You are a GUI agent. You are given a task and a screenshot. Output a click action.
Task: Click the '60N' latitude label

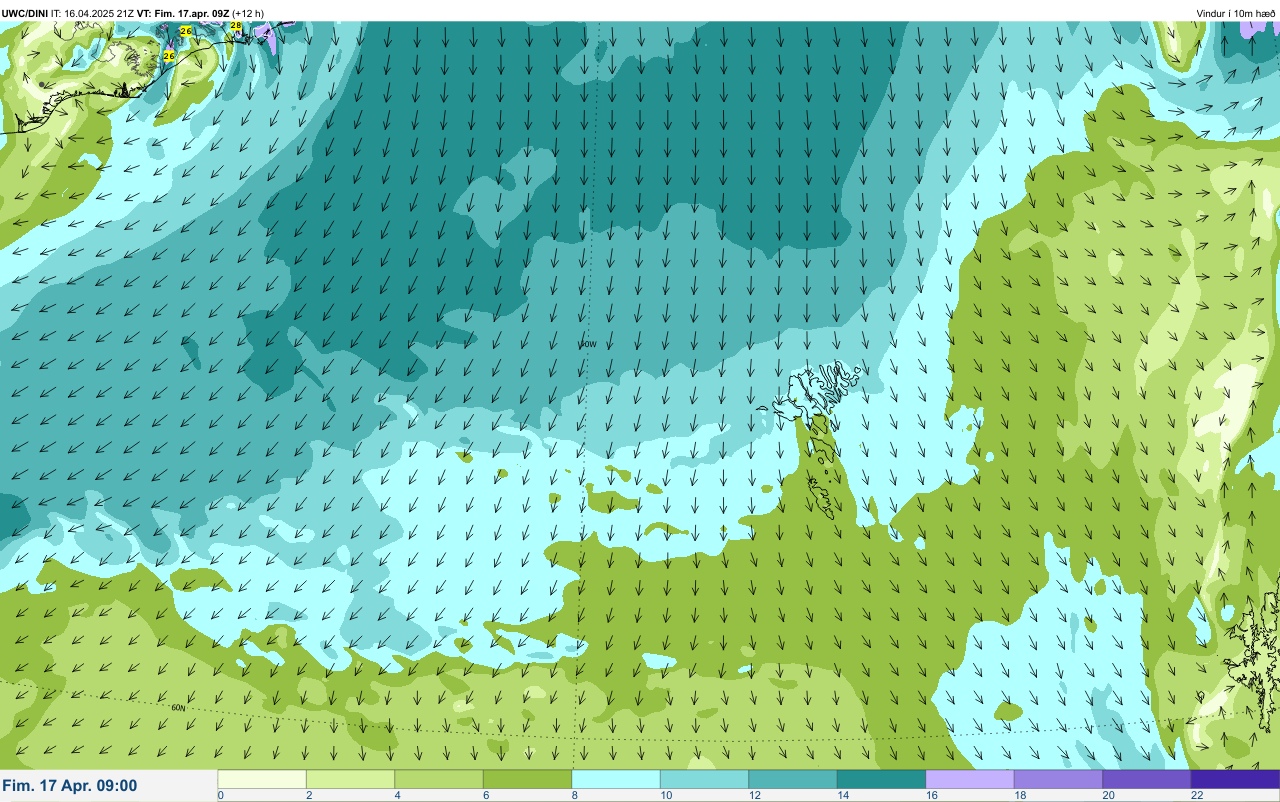[x=178, y=708]
